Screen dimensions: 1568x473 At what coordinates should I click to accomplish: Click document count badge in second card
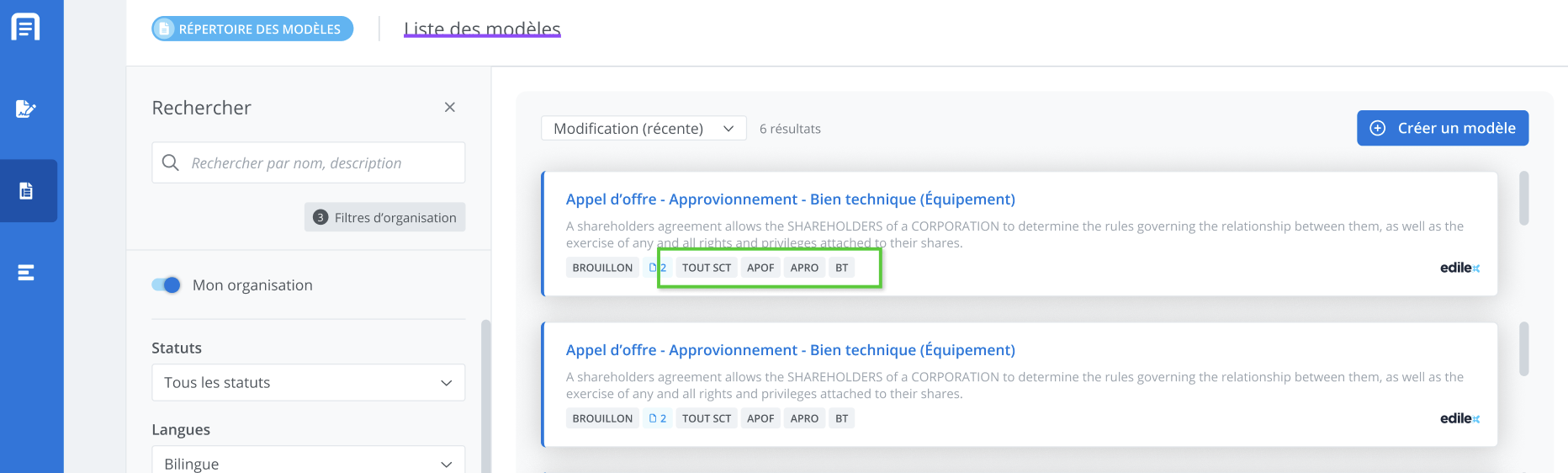(658, 418)
